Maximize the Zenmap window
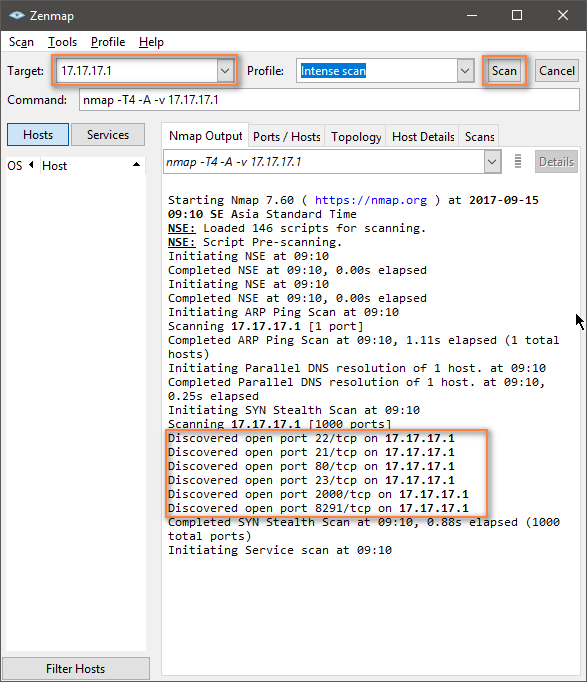The image size is (587, 682). (x=517, y=15)
